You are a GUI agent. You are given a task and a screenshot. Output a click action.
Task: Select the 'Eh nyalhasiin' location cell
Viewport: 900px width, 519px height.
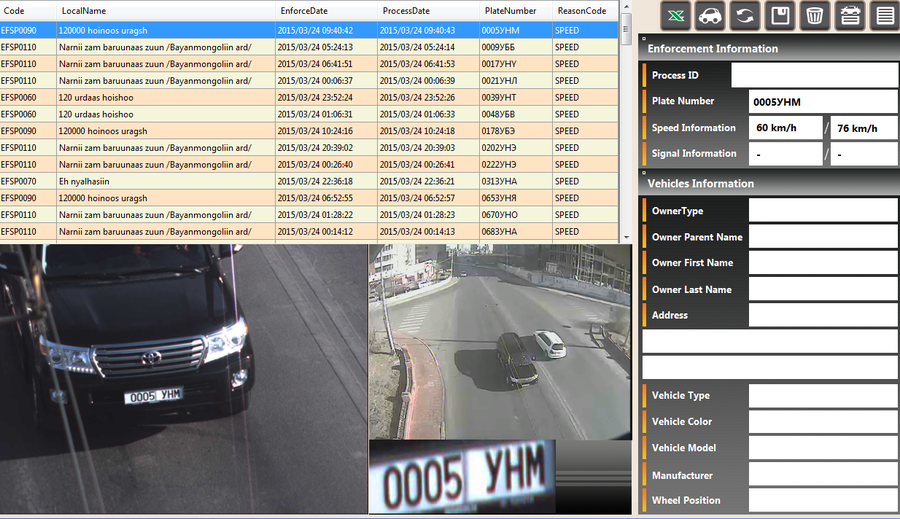click(x=166, y=181)
